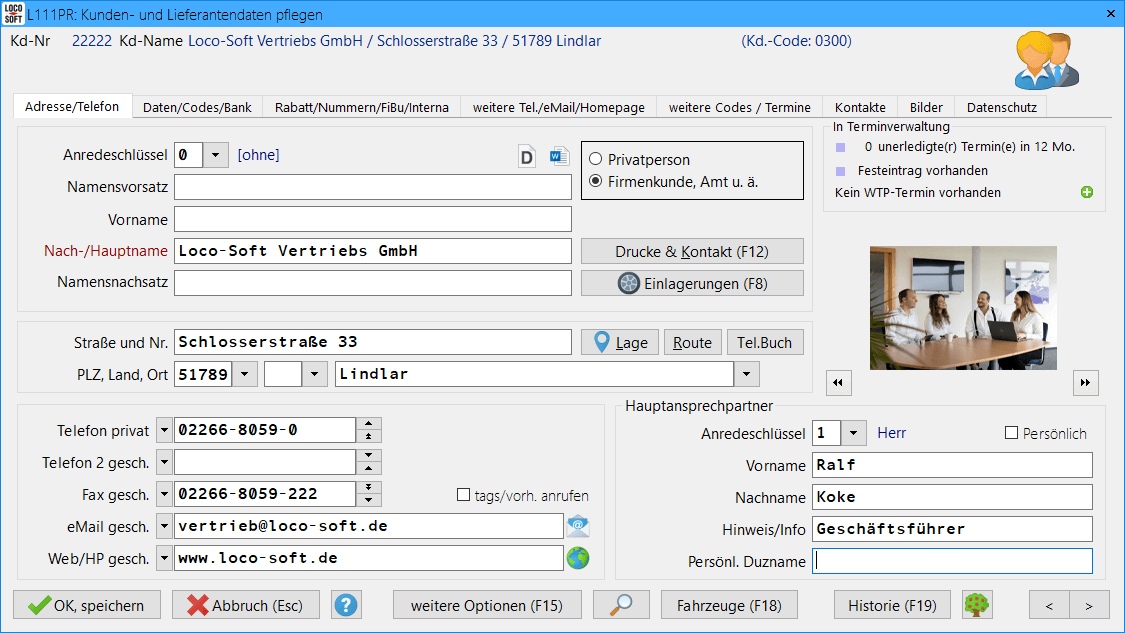The width and height of the screenshot is (1125, 633).
Task: Expand the top Anredeschlüssel dropdown
Action: 217,155
